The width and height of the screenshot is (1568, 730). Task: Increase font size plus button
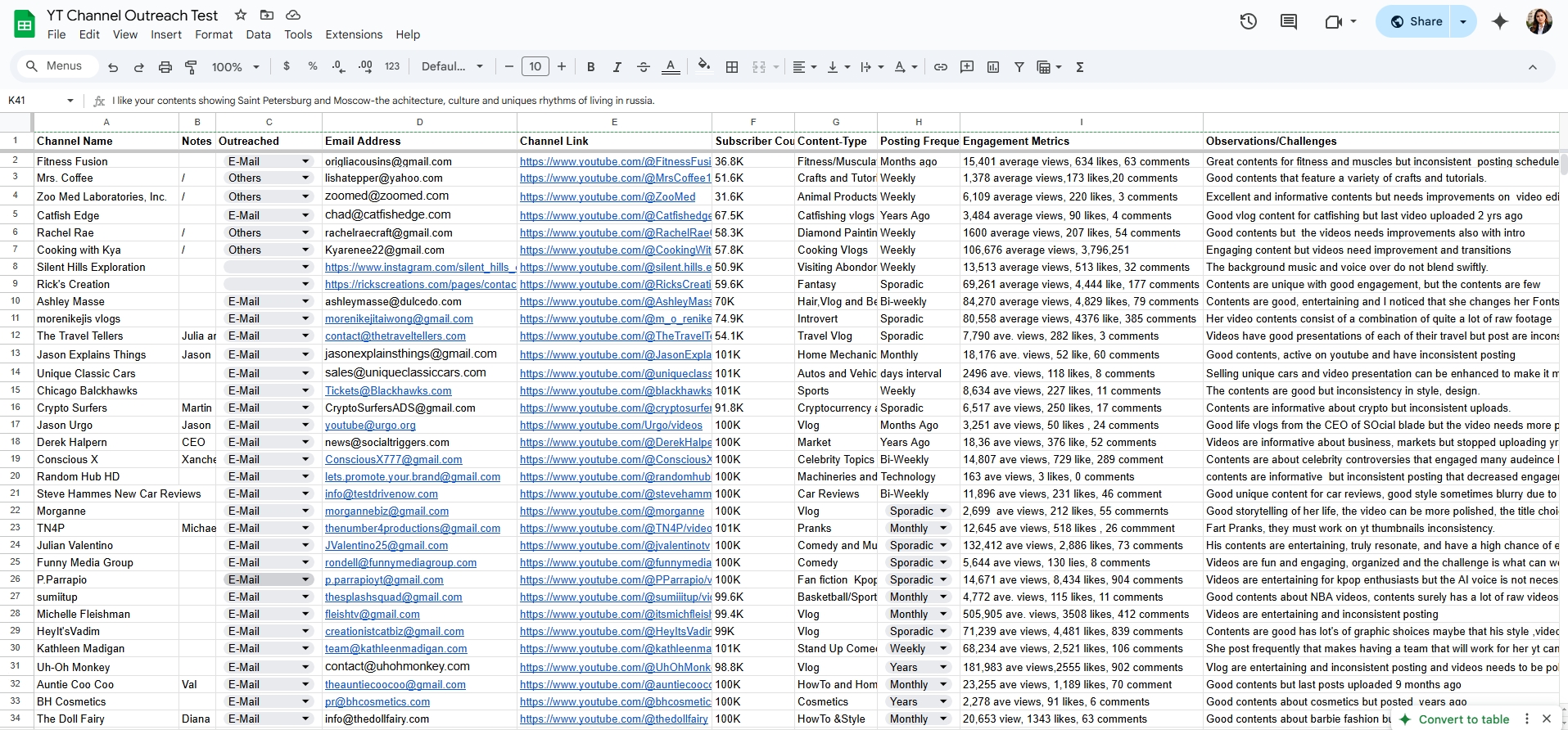(562, 66)
